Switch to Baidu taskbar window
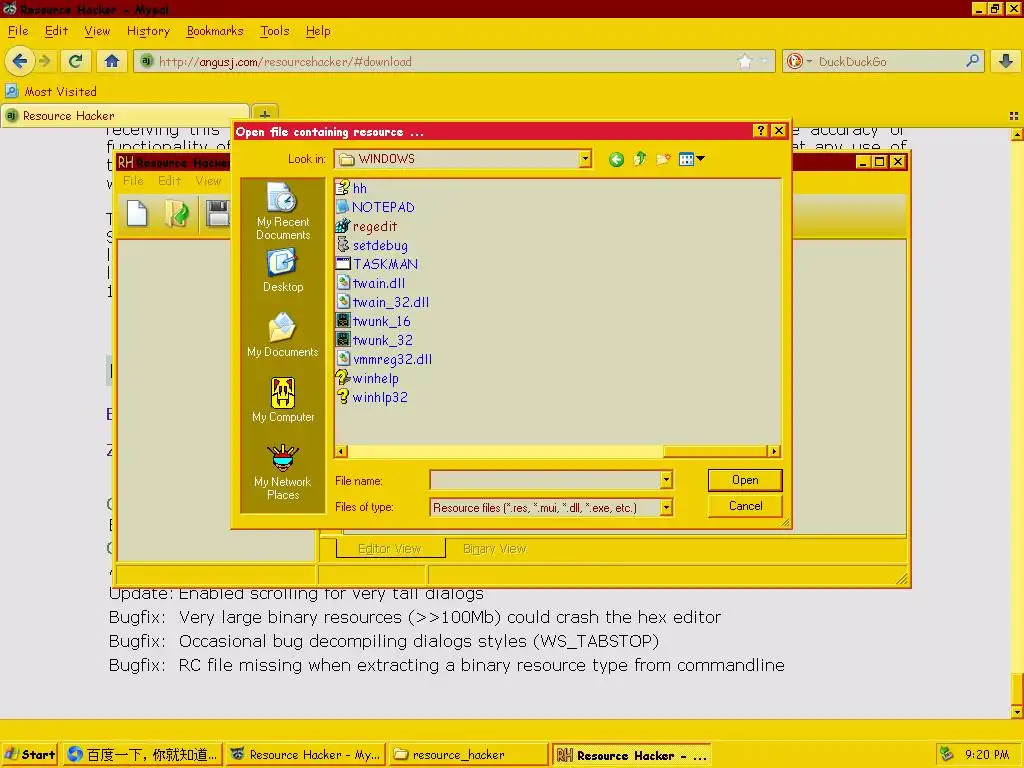Image resolution: width=1024 pixels, height=768 pixels. coord(142,755)
